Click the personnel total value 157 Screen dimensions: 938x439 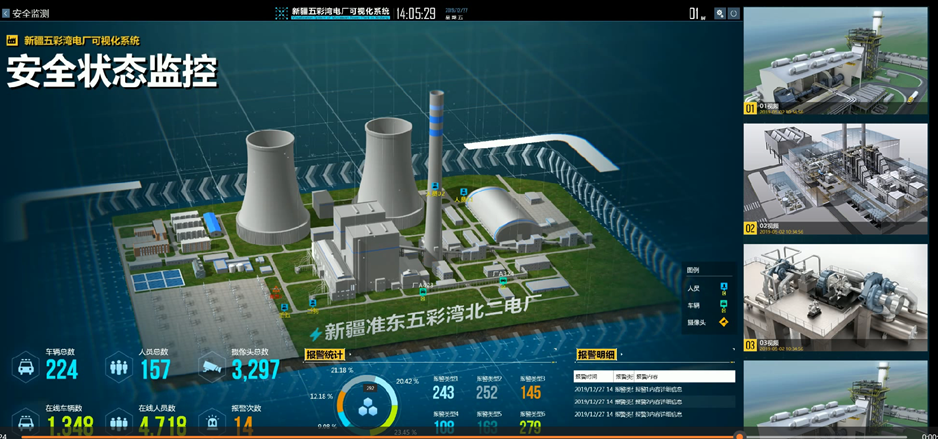(x=156, y=370)
